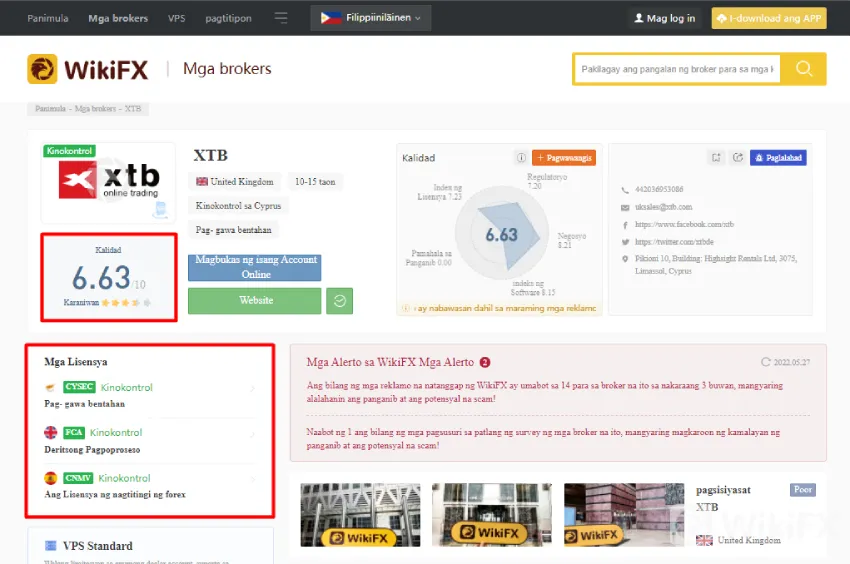
Task: Click the https://twitter.com/xtbde link
Action: 674,242
